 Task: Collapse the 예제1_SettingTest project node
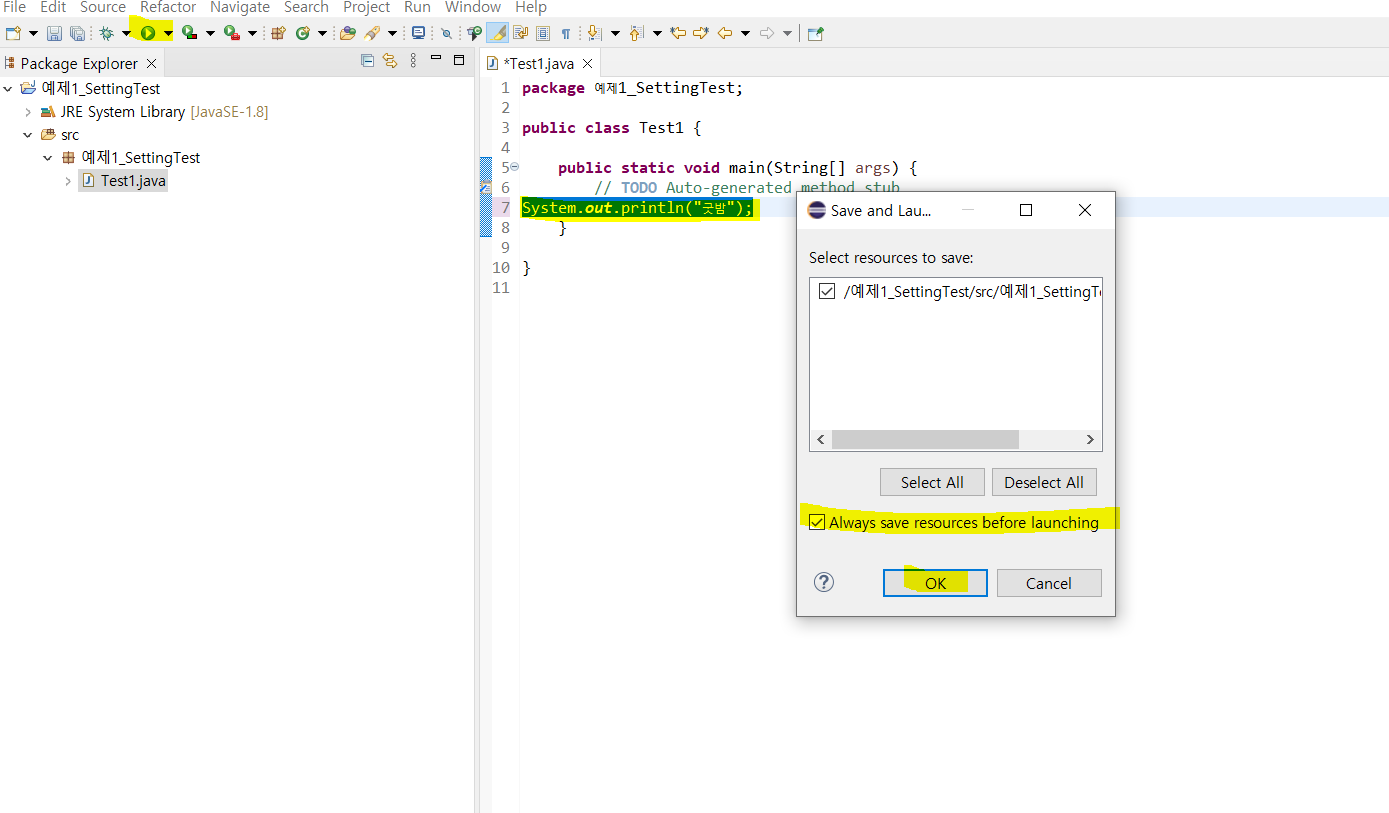pyautogui.click(x=8, y=88)
